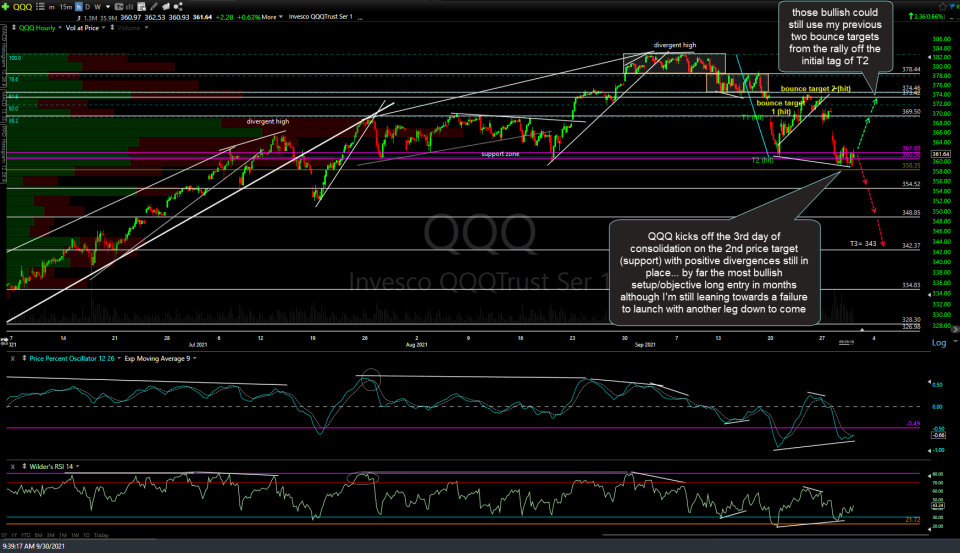Jump chart range to Today
The height and width of the screenshot is (553, 960).
click(x=101, y=535)
